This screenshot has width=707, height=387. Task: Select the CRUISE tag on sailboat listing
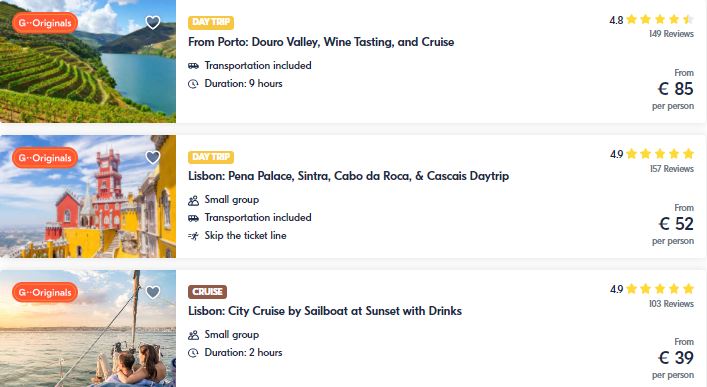click(x=207, y=292)
